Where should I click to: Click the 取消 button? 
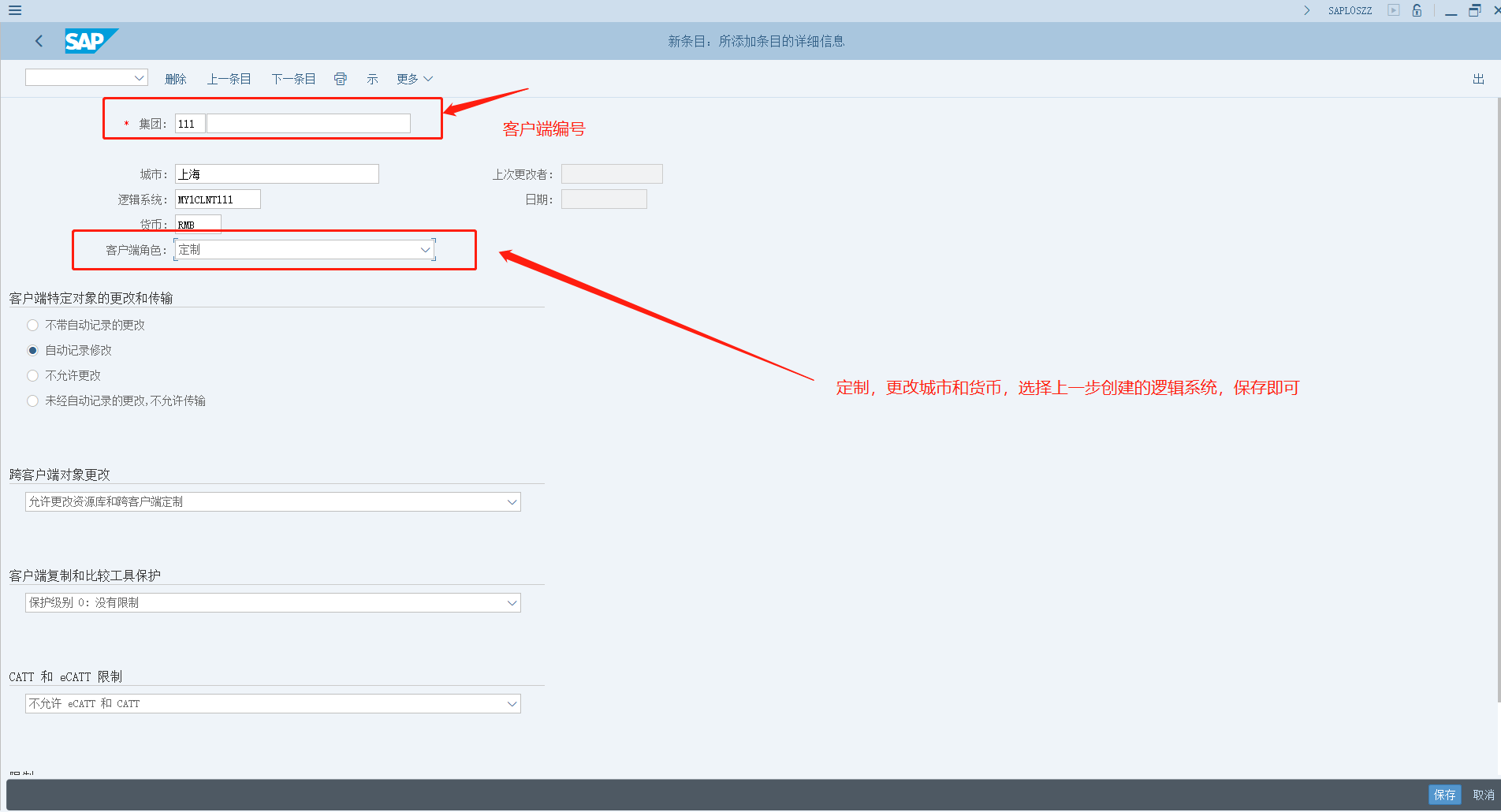click(1483, 795)
